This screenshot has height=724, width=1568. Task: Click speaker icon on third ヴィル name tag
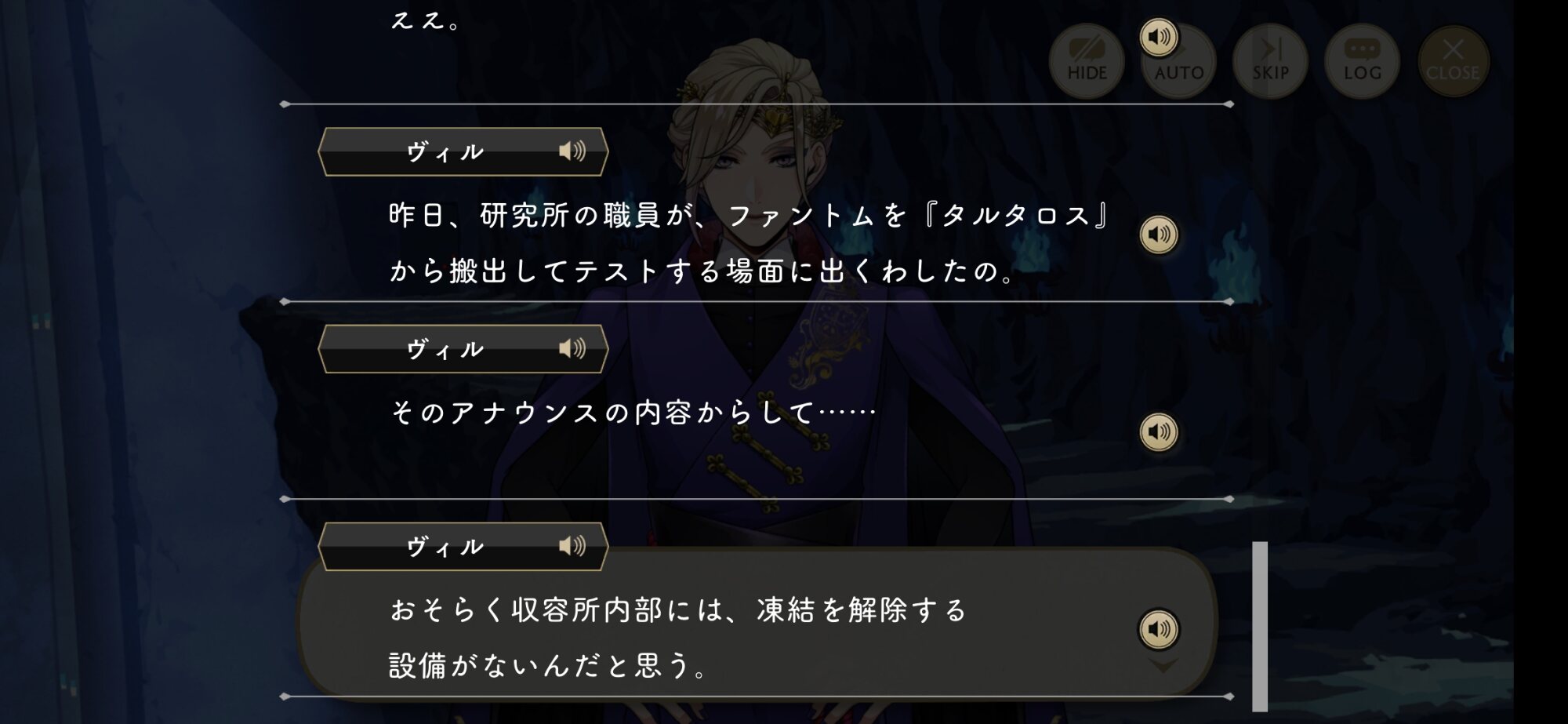(572, 546)
